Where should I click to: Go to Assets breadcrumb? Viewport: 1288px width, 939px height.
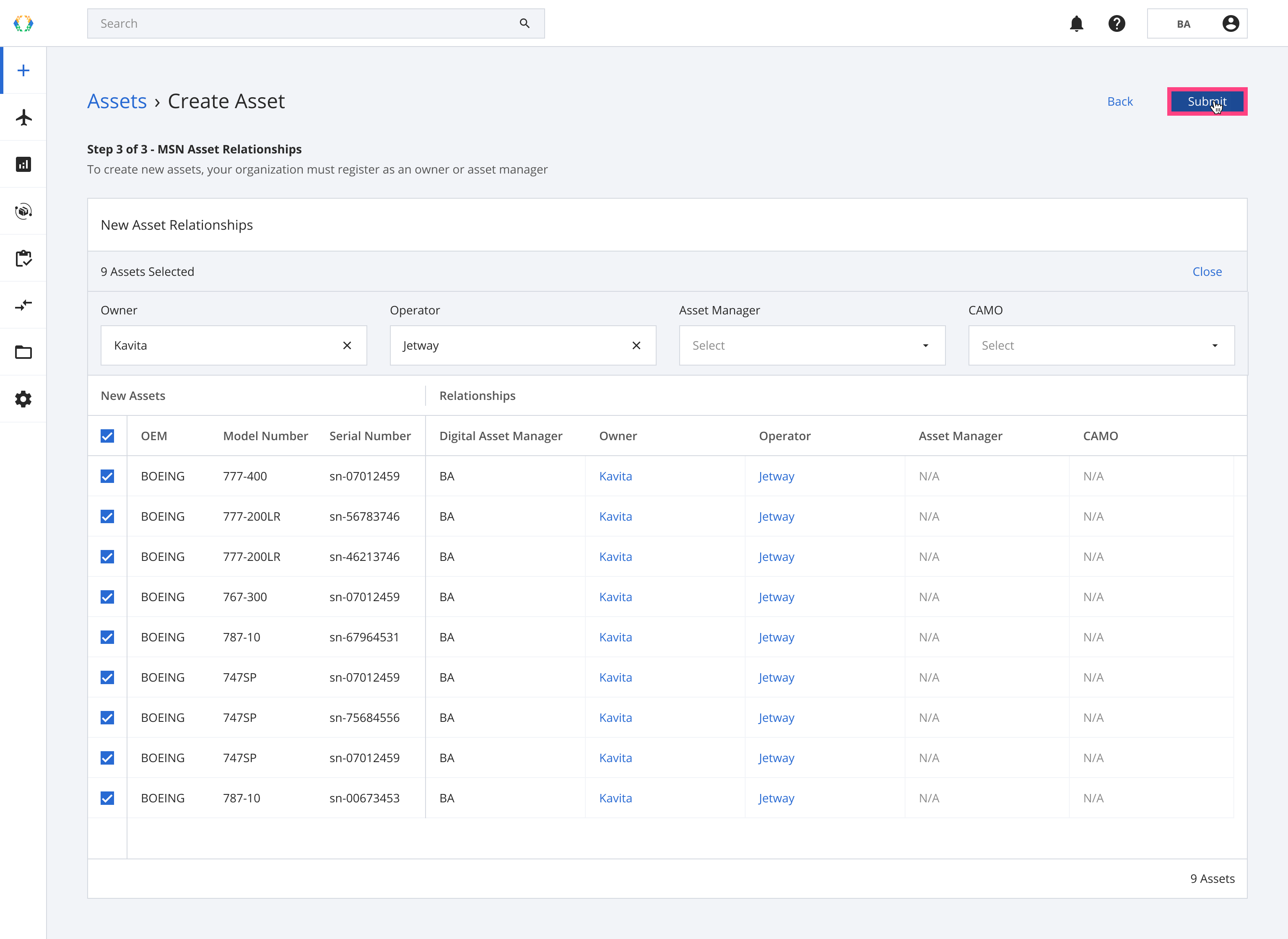[x=117, y=101]
